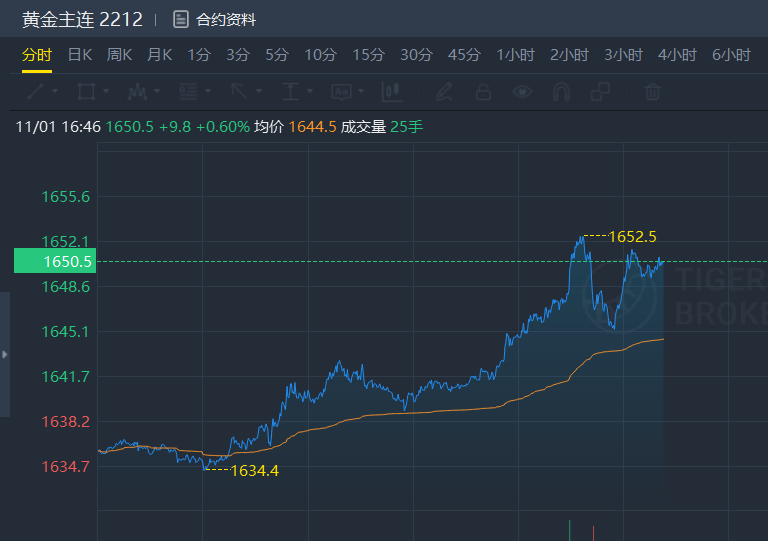Screen dimensions: 768x541
Task: Click the overlapping squares copy icon
Action: pyautogui.click(x=600, y=92)
